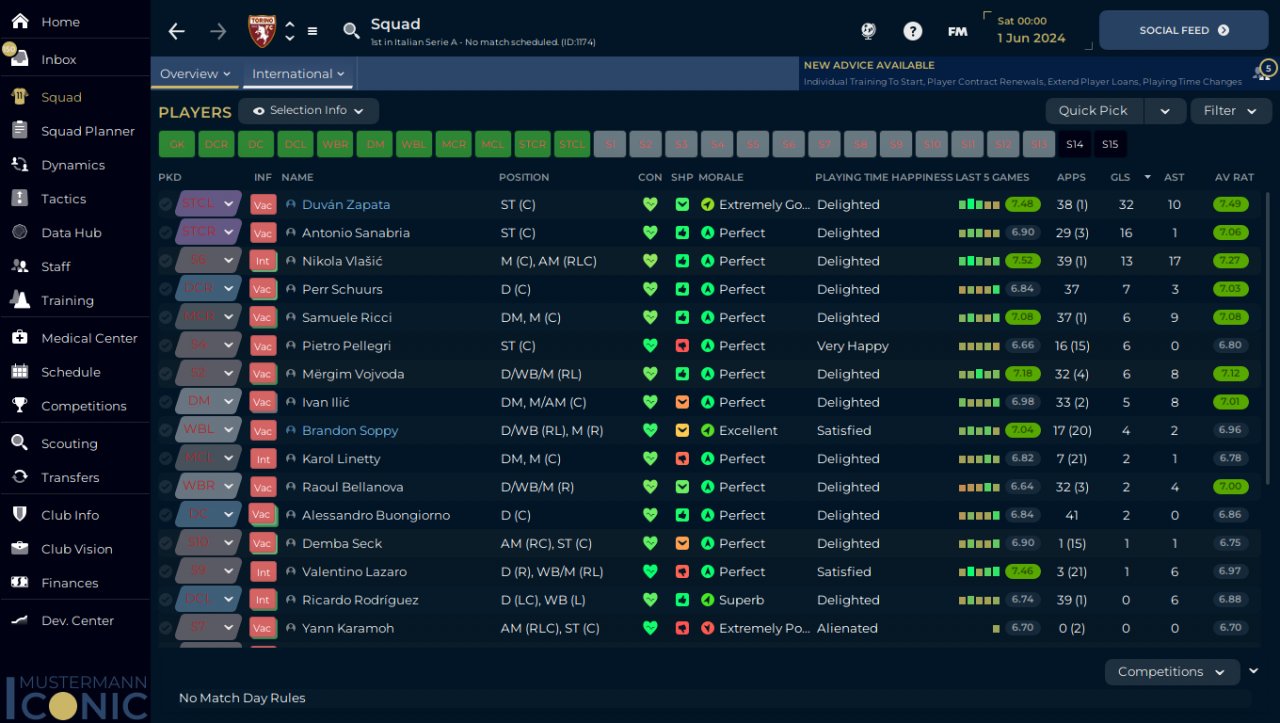1280x723 pixels.
Task: Open the Medical Center sidebar item
Action: [89, 338]
